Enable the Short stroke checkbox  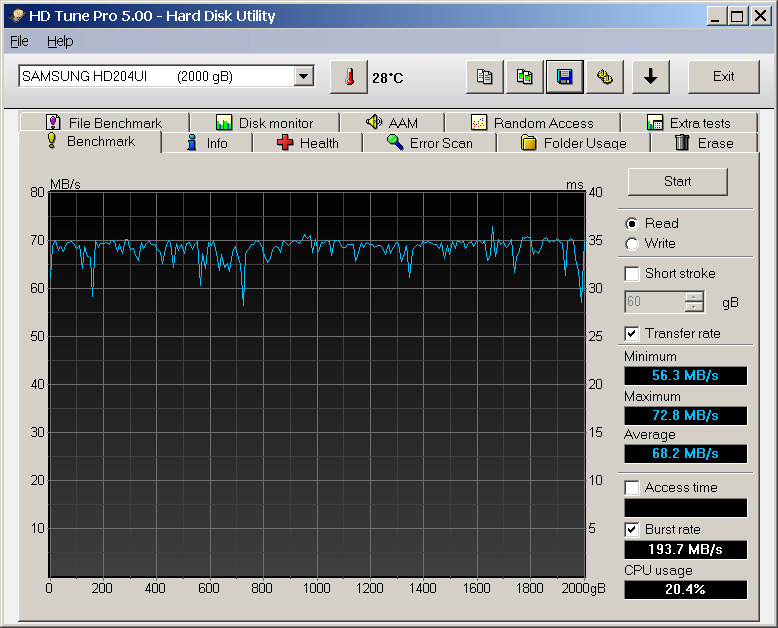pos(632,274)
